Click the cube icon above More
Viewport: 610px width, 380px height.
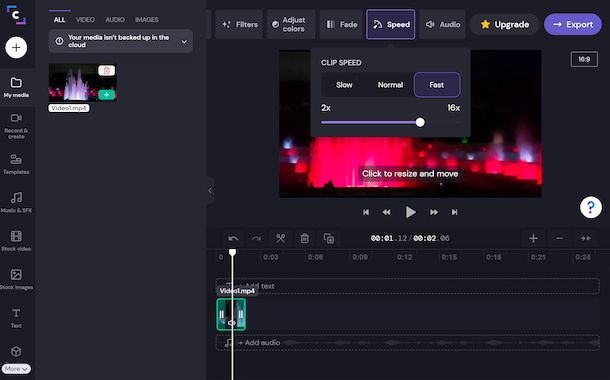[16, 352]
